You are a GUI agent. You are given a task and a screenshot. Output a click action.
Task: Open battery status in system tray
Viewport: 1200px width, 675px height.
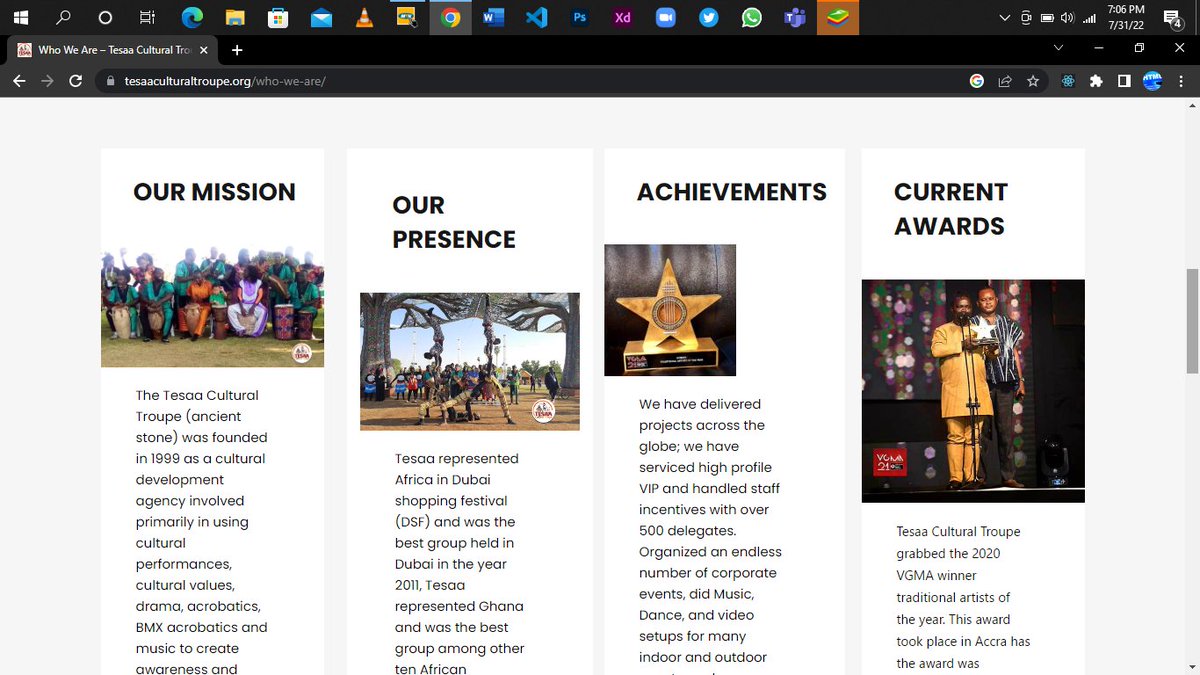pos(1047,18)
